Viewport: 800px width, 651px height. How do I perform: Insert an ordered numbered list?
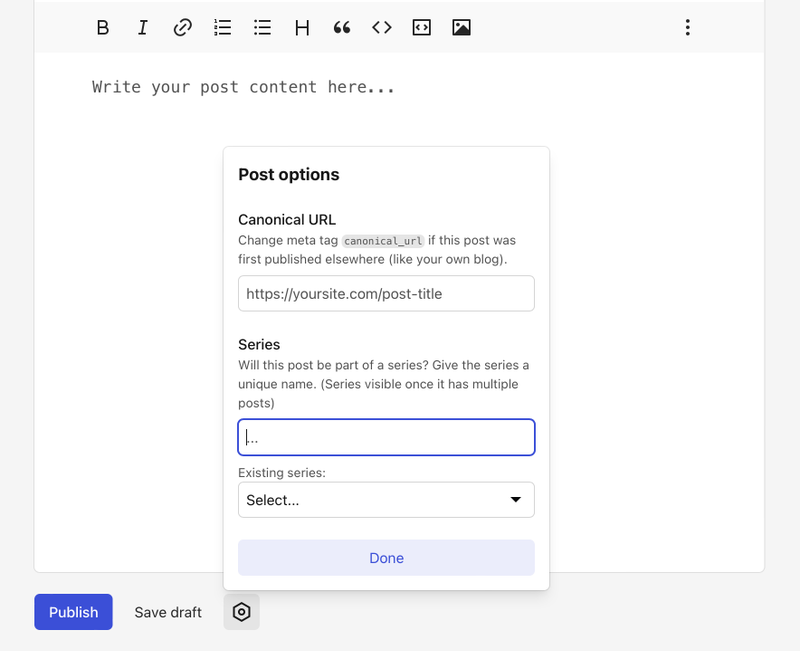coord(222,28)
